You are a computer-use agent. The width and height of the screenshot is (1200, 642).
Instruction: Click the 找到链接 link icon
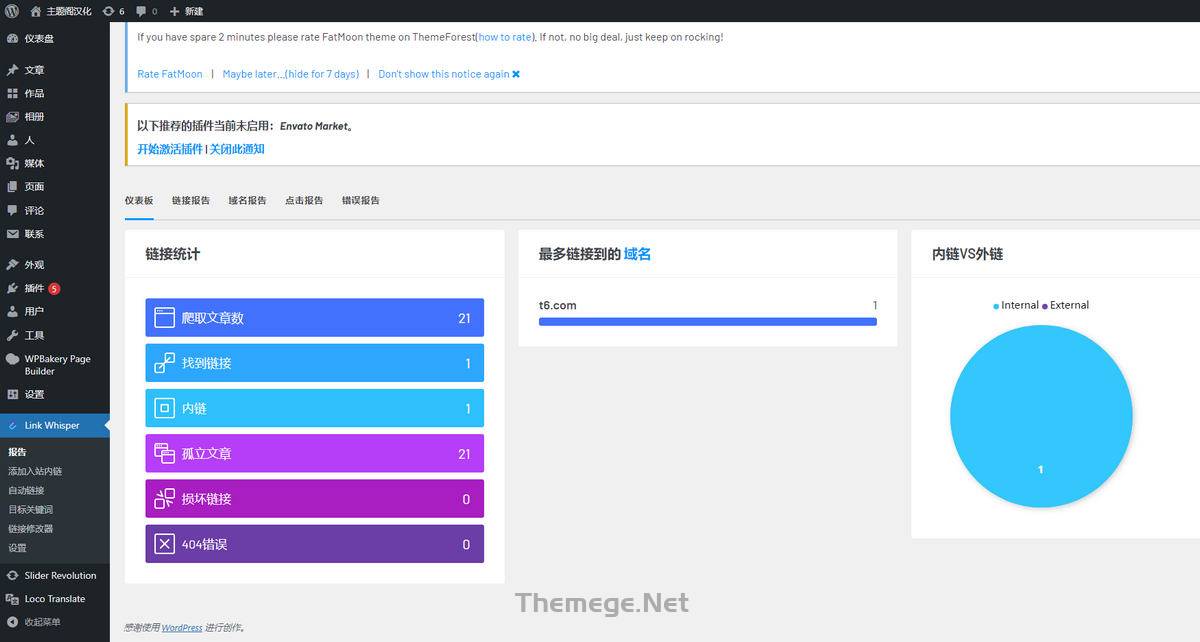coord(164,363)
